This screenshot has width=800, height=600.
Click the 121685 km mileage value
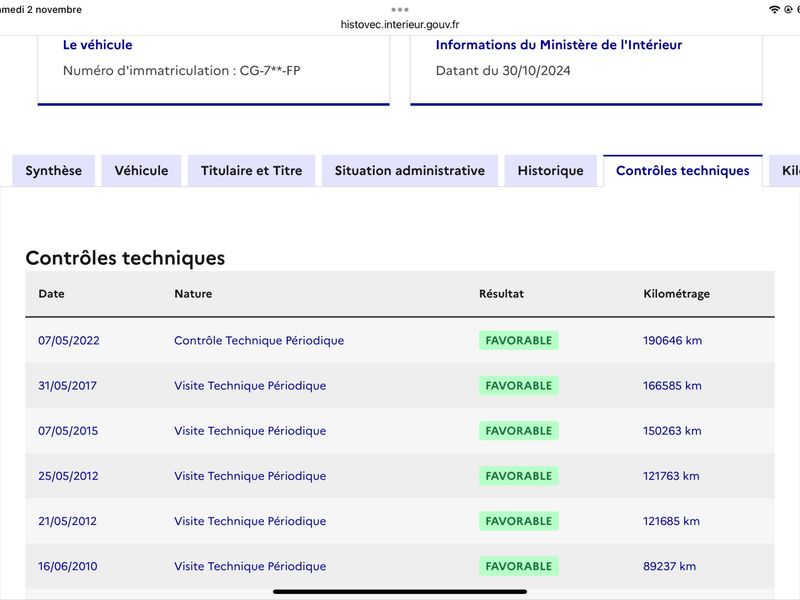pyautogui.click(x=671, y=521)
